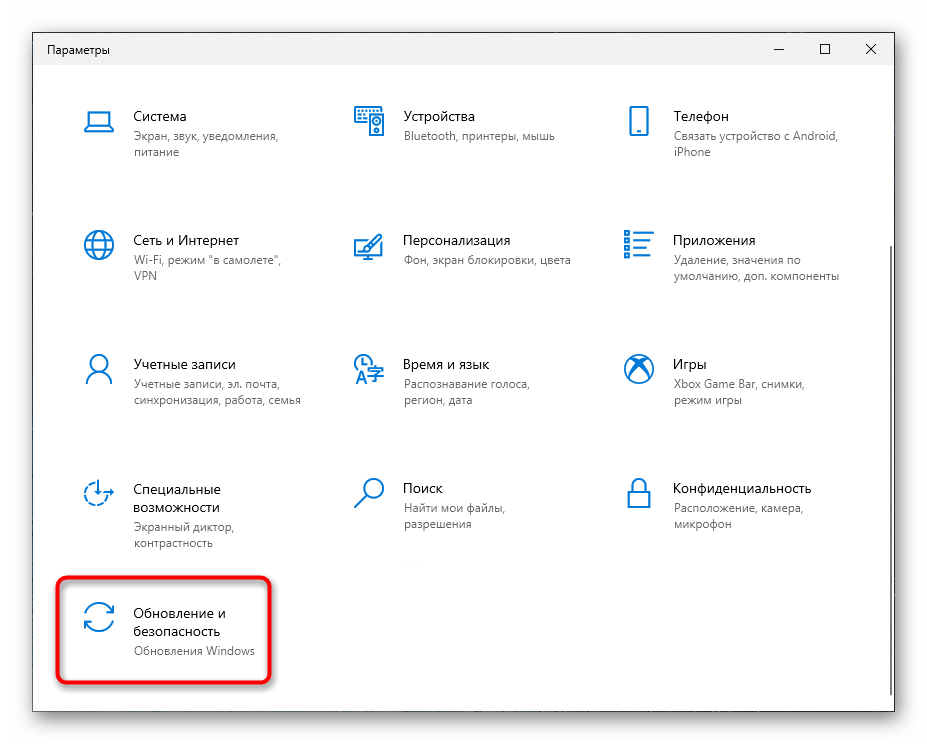Image resolution: width=927 pixels, height=744 pixels.
Task: Click the Специальные возможности icon
Action: (x=98, y=493)
